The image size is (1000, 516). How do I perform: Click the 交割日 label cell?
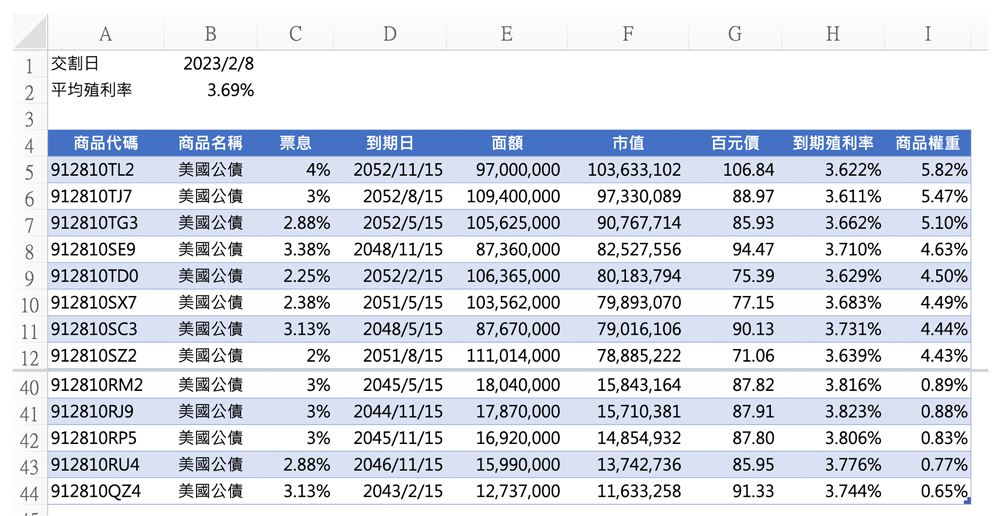[x=106, y=64]
